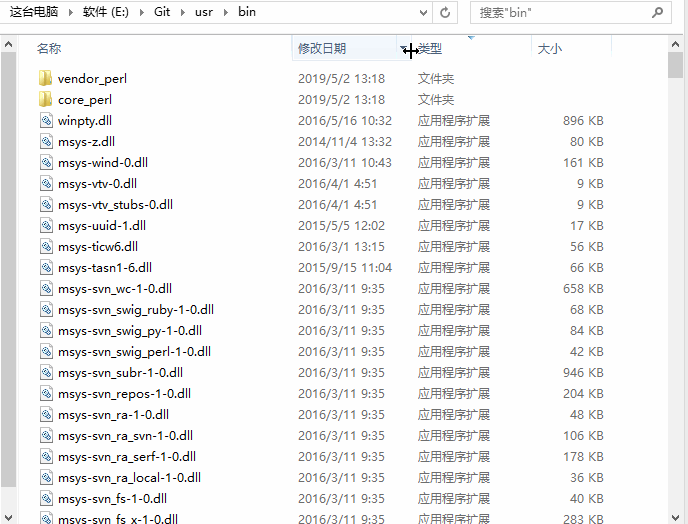Open the address bar history dropdown
This screenshot has height=524, width=688.
(421, 13)
